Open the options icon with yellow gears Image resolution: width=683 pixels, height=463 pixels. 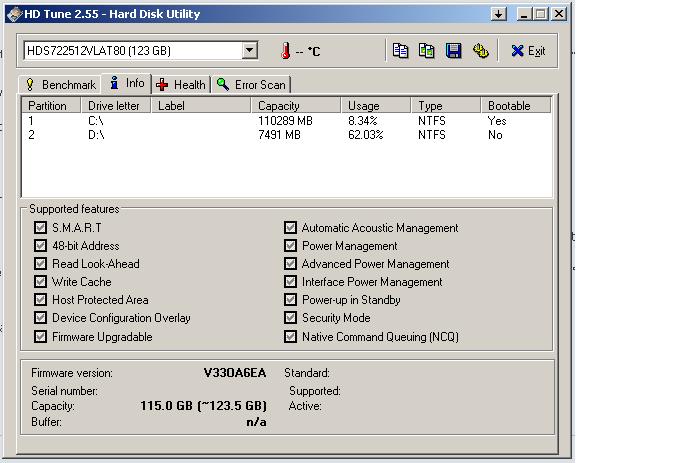480,51
